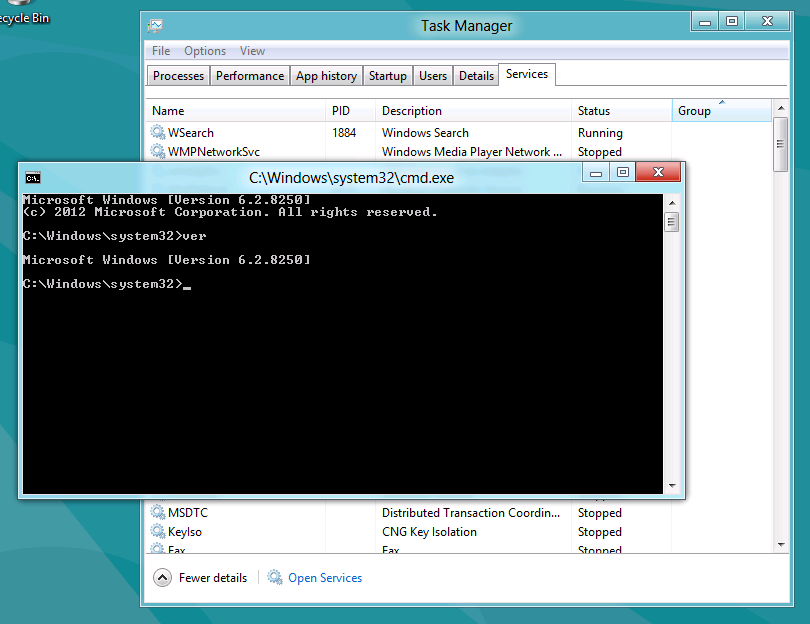Image resolution: width=810 pixels, height=624 pixels.
Task: Click the Task Manager scrollbar down arrow
Action: pyautogui.click(x=781, y=544)
